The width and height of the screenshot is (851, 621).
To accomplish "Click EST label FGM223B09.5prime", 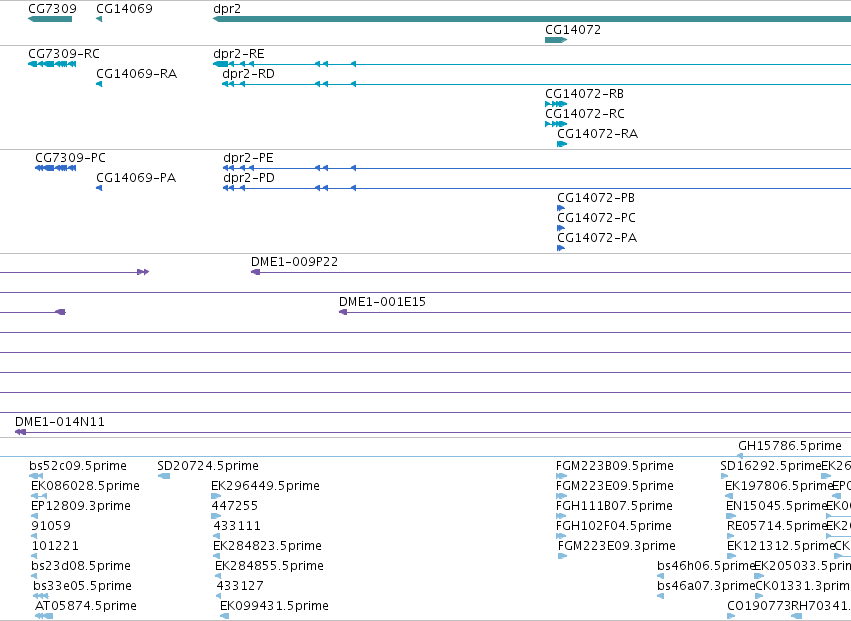I will click(x=615, y=466).
